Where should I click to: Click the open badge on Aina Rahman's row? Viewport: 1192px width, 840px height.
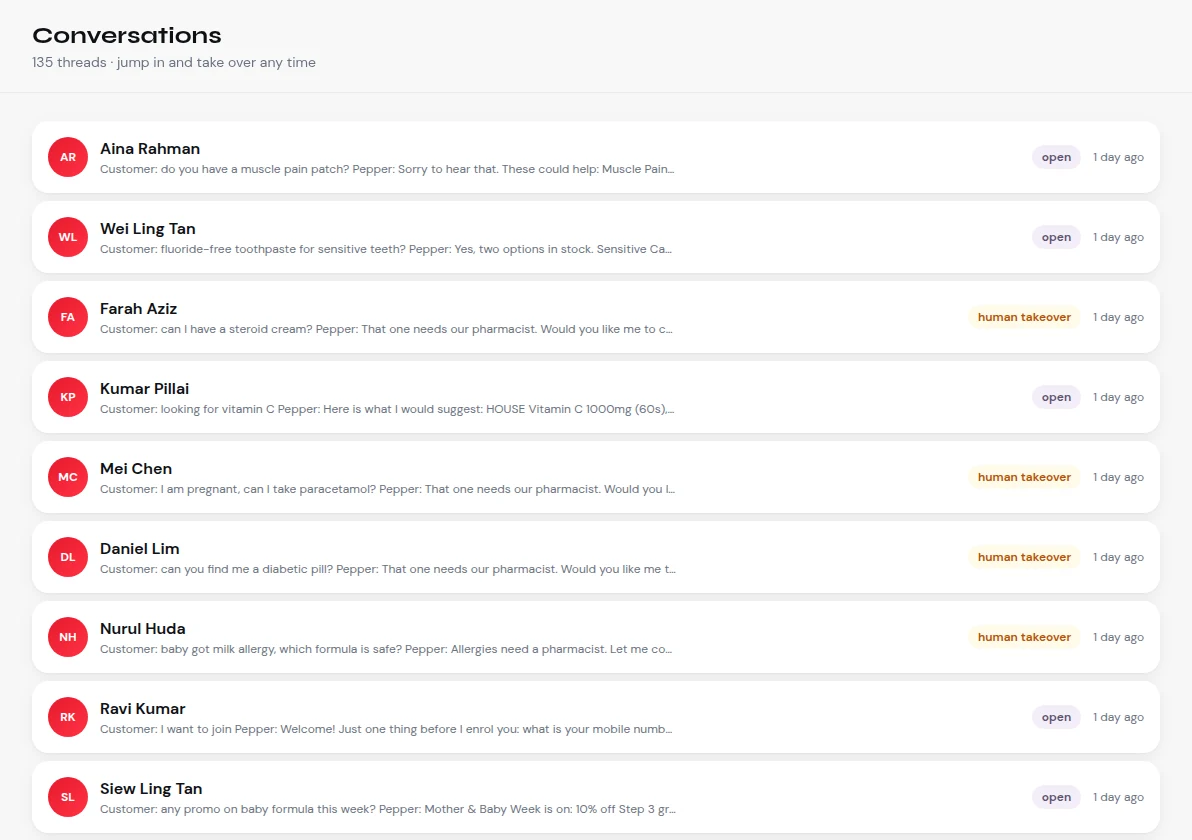[x=1056, y=157]
